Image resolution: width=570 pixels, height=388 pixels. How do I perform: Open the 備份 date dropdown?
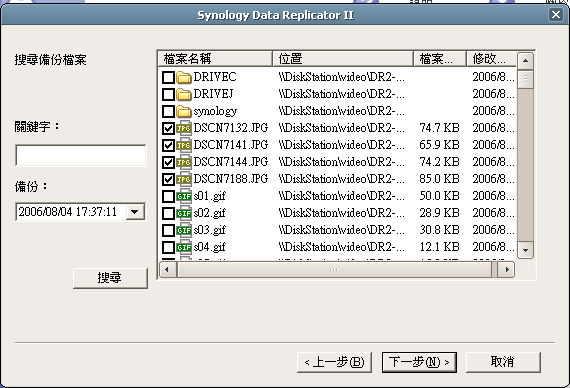click(135, 212)
